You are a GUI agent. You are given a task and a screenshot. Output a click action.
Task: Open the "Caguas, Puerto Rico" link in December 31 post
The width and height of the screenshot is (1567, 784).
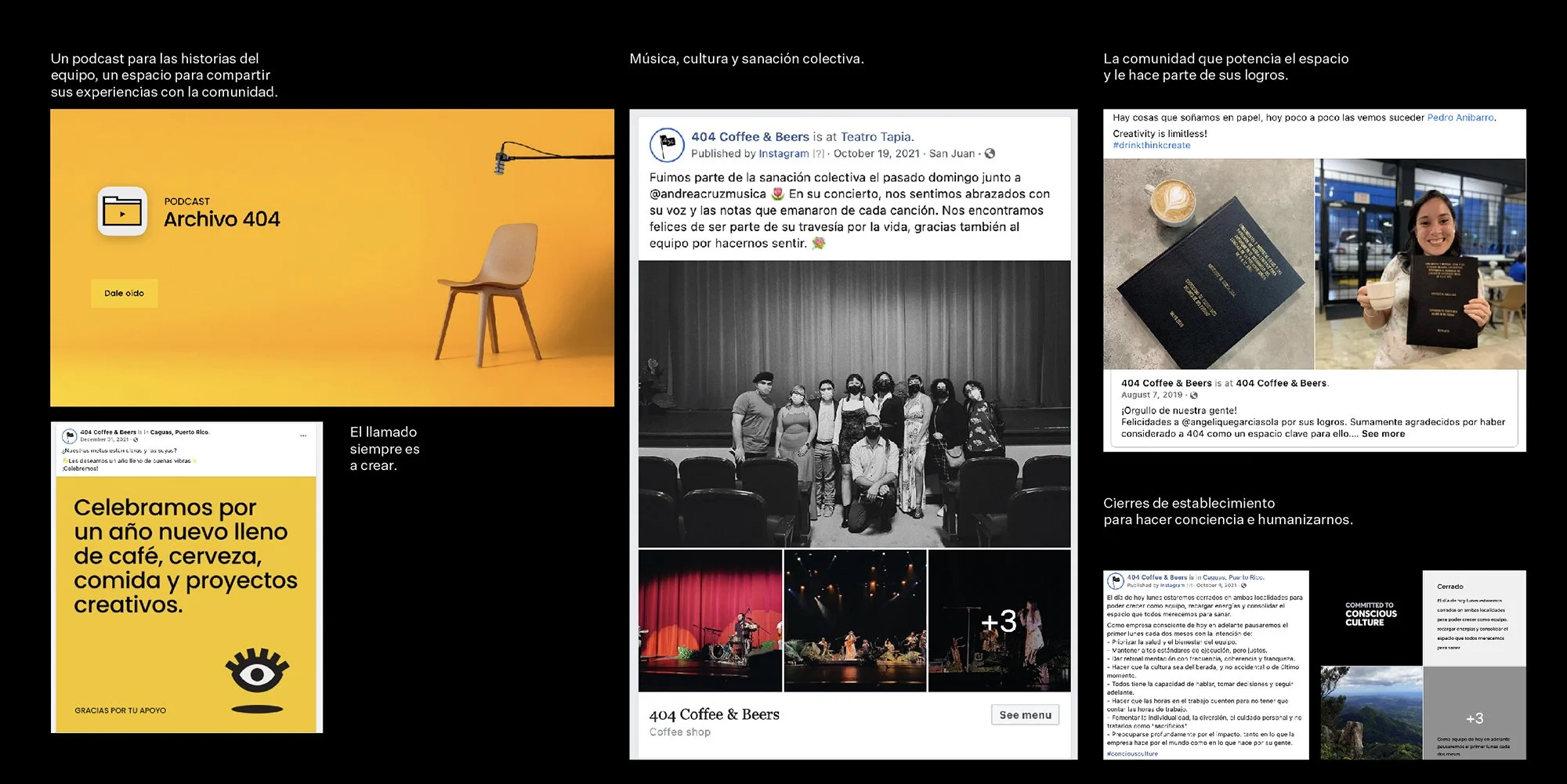[179, 432]
